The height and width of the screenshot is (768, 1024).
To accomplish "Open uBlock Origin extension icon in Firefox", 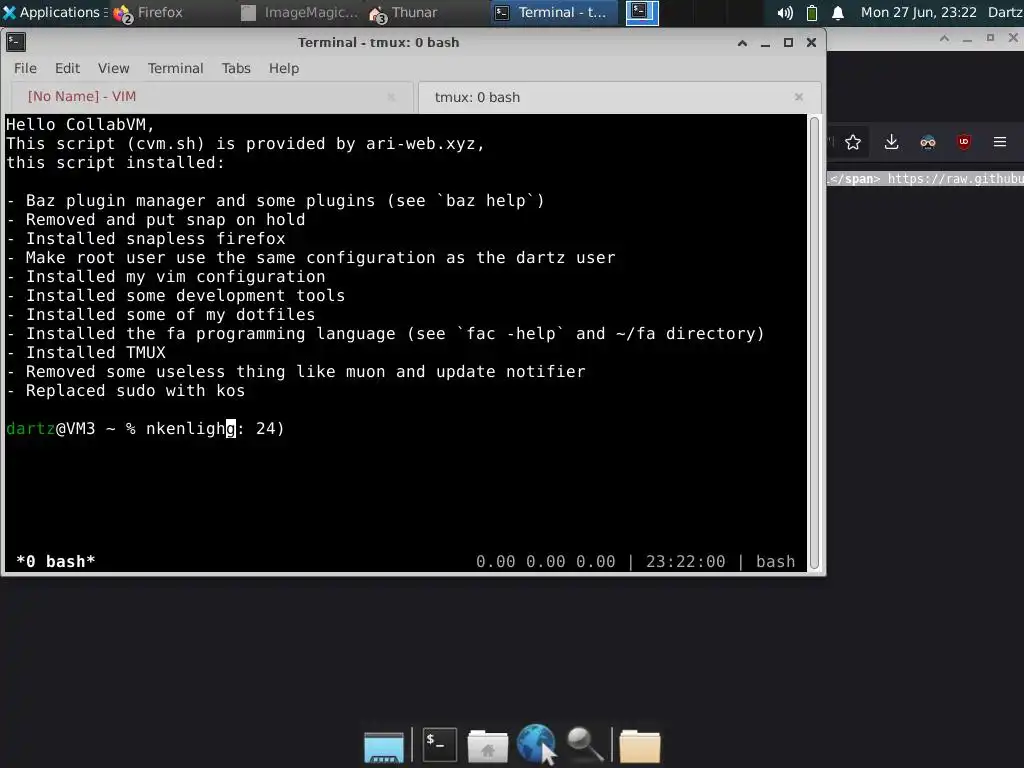I will (964, 142).
